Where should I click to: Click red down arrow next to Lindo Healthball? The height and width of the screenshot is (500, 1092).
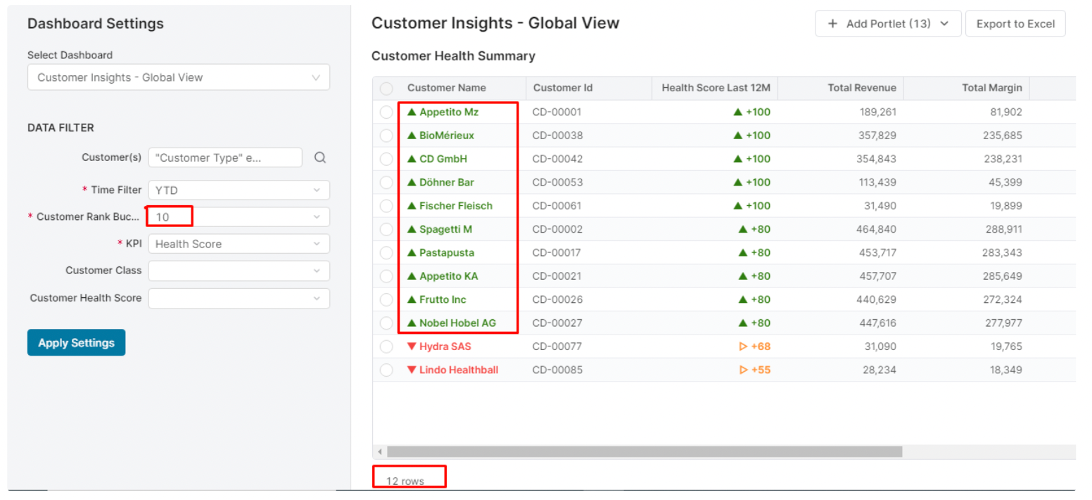tap(412, 370)
